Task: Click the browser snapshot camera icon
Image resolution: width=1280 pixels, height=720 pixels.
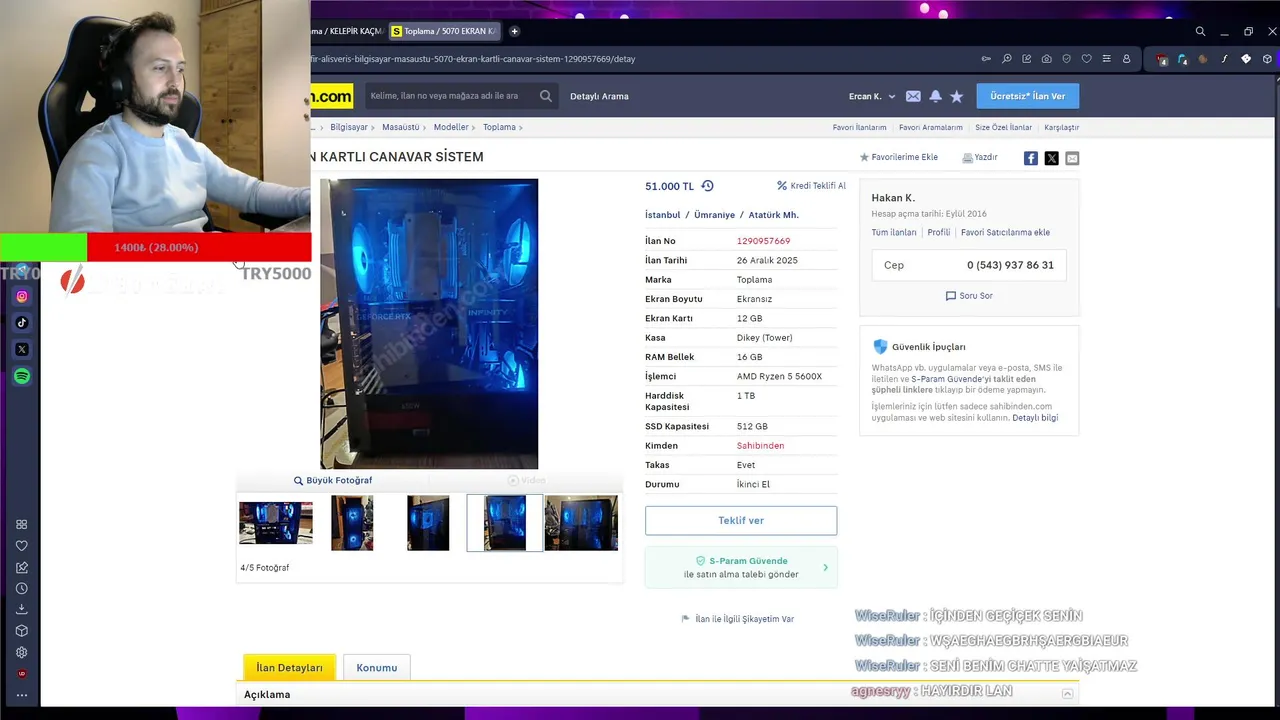Action: pos(1046,59)
